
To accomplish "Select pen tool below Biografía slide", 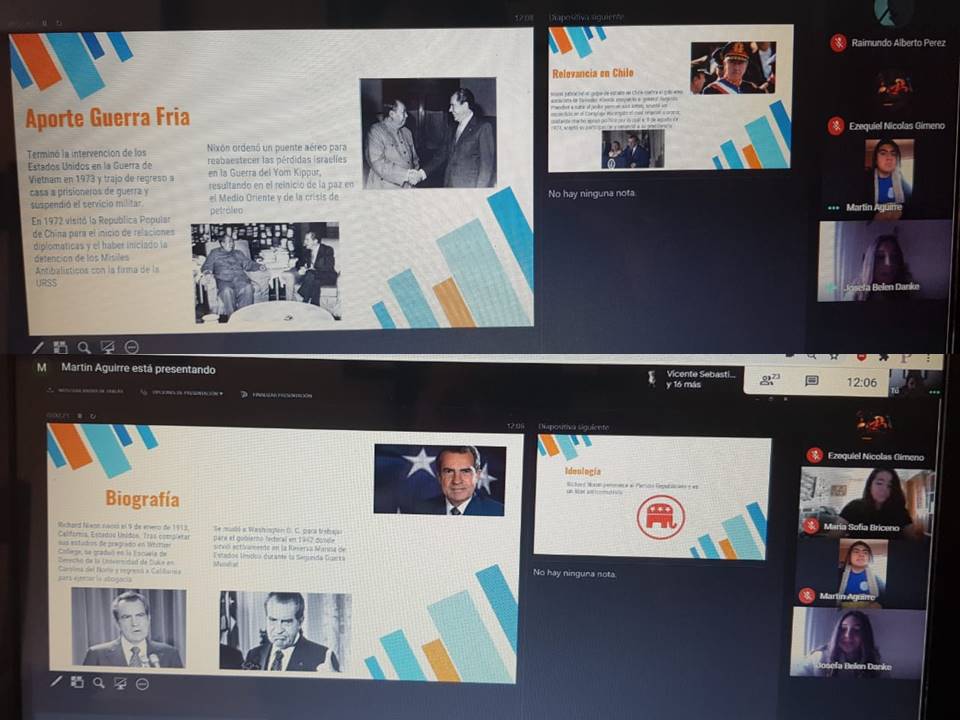I will coord(56,681).
